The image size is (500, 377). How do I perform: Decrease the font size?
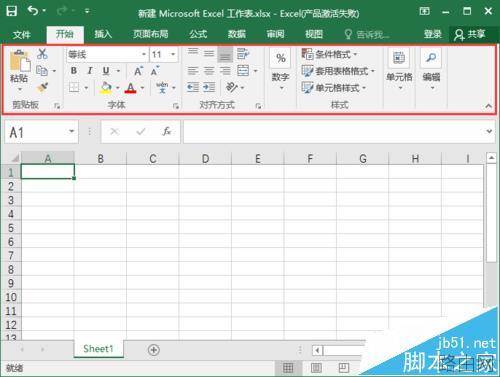154,71
